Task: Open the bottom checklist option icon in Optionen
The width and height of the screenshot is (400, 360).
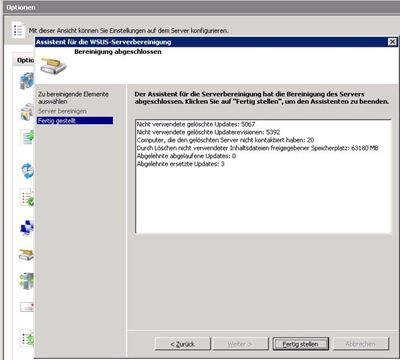Action: (27, 338)
